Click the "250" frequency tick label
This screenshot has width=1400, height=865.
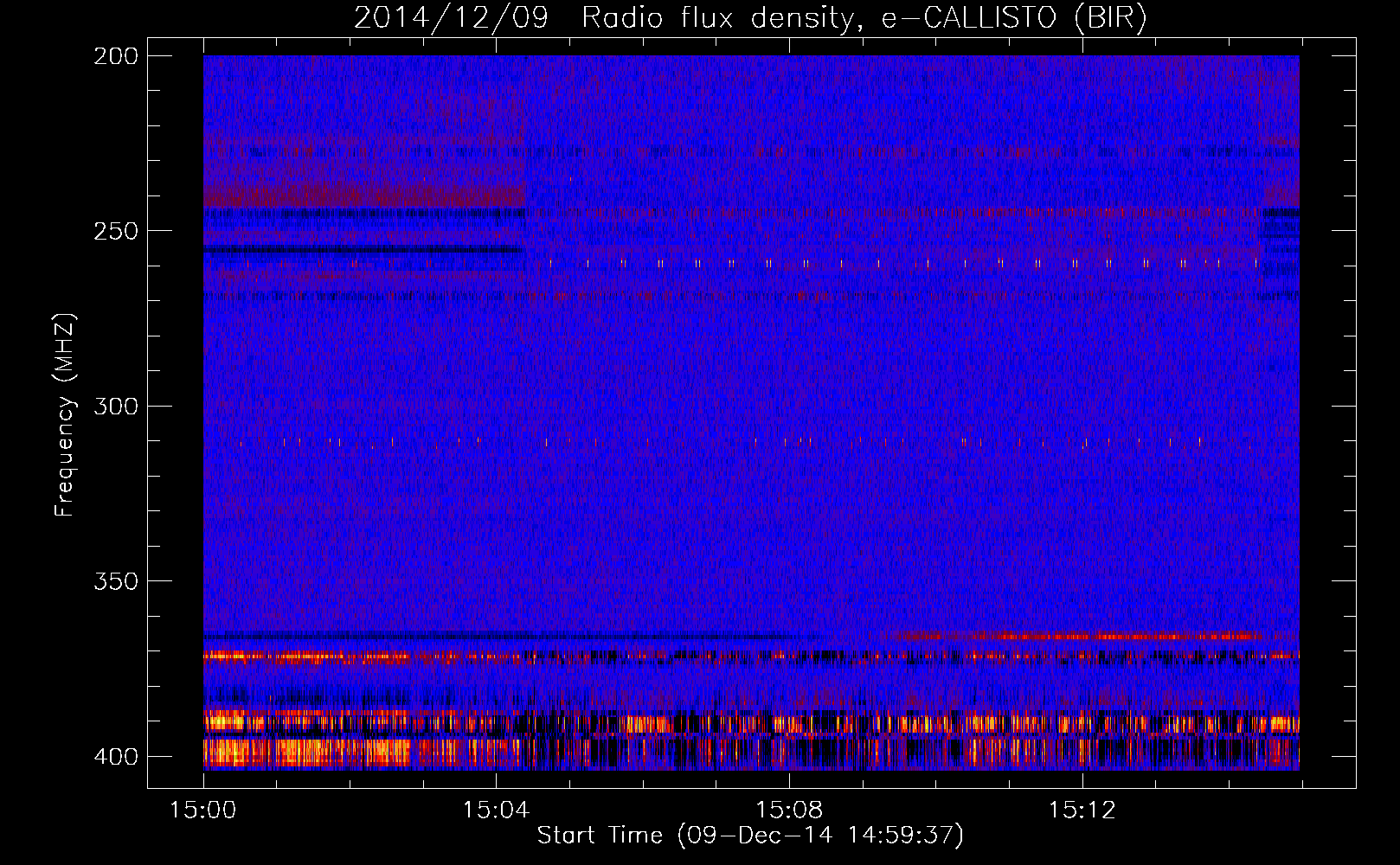point(115,231)
